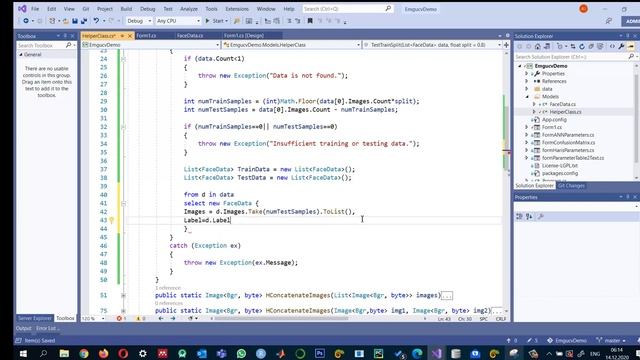
Task: Collapse the if block at line 24
Action: 123,59
